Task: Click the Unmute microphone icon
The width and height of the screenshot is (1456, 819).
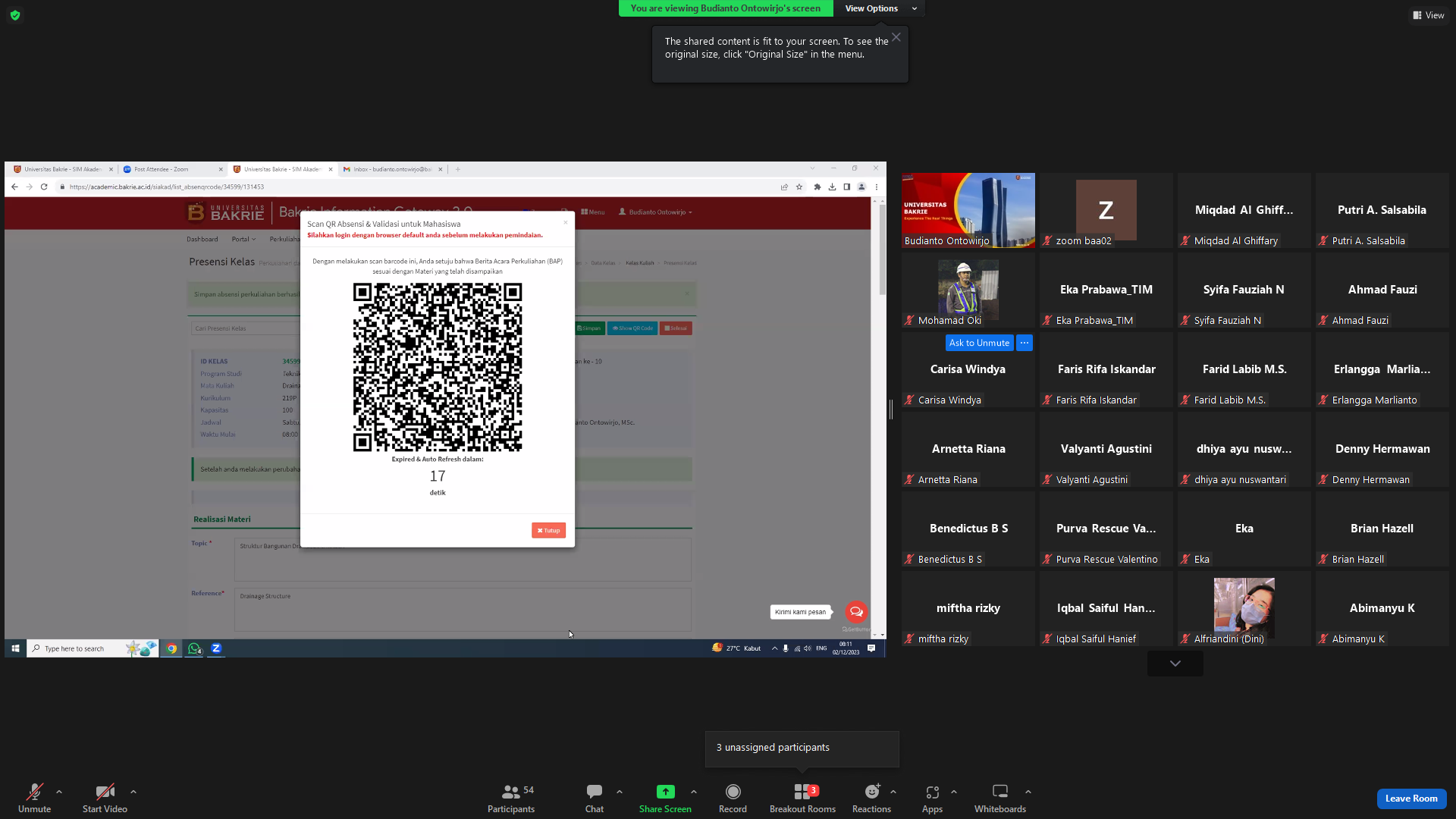Action: pos(34,792)
